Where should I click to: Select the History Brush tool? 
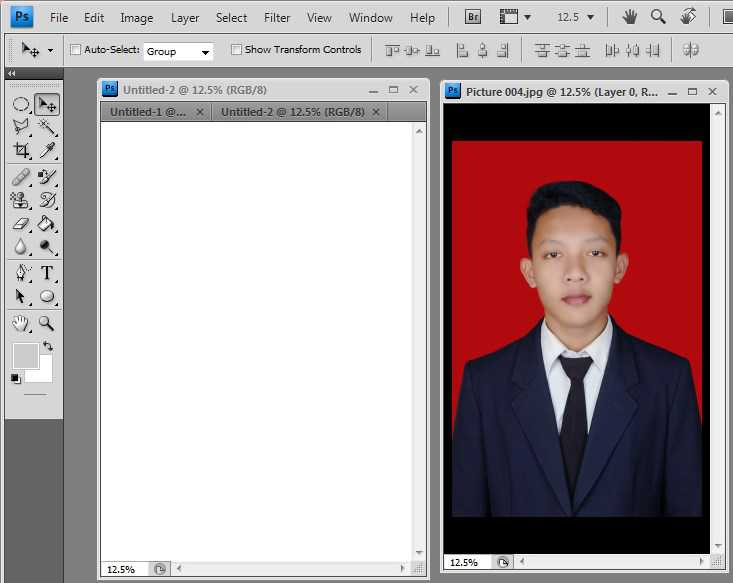coord(47,200)
